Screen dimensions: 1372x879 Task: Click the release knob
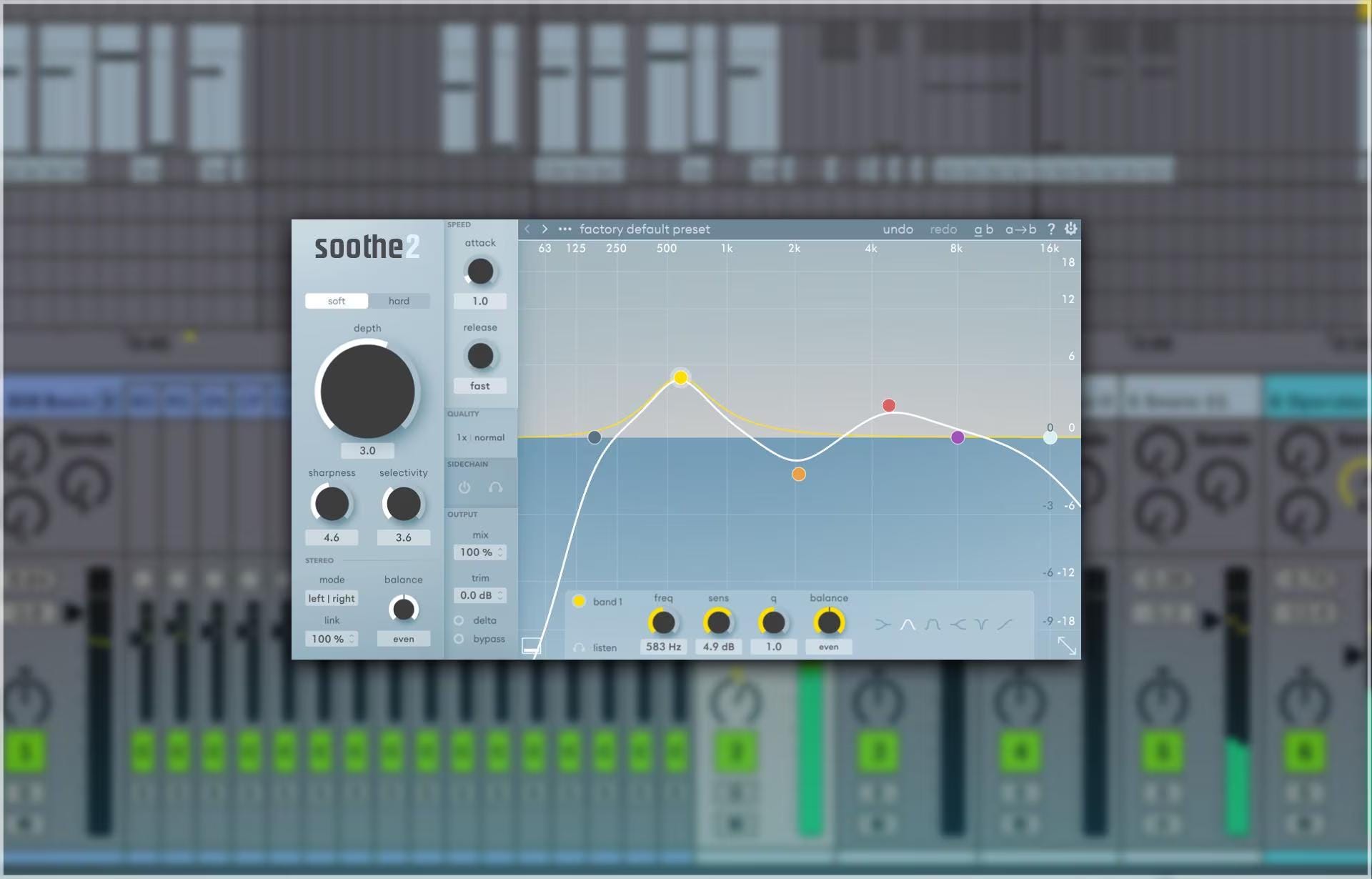[479, 356]
